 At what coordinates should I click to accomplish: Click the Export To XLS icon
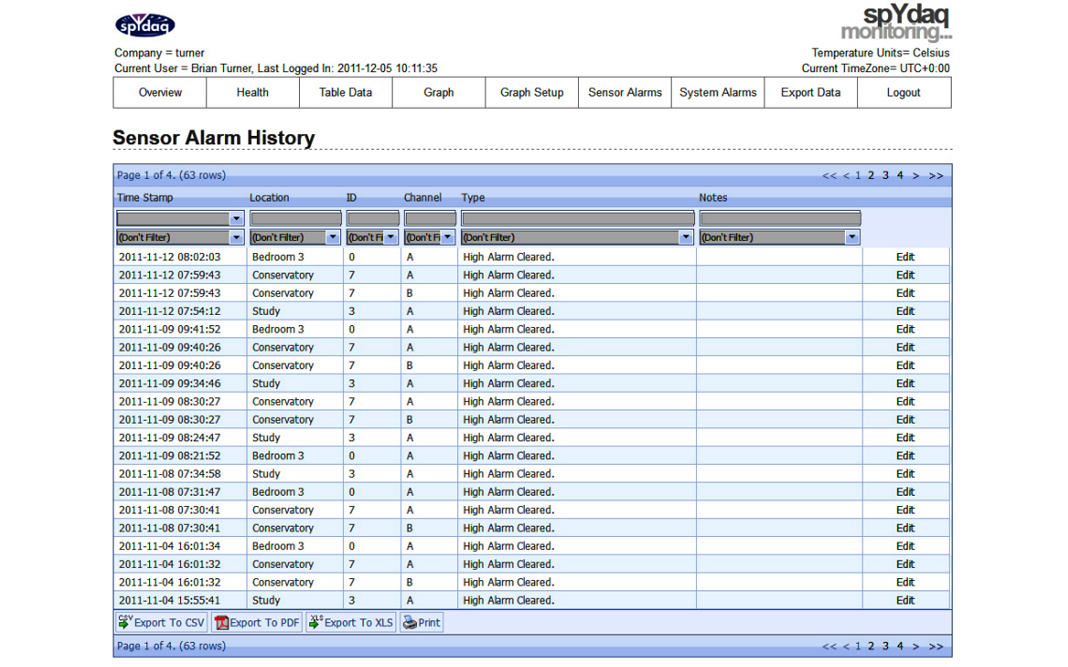tap(316, 622)
